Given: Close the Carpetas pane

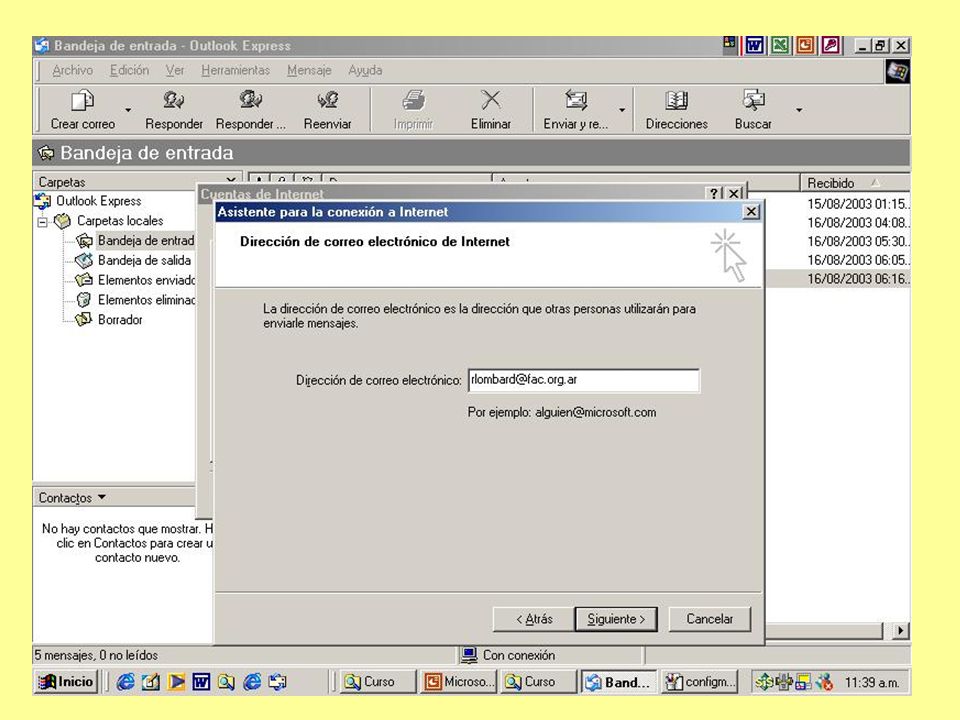Looking at the screenshot, I should point(230,180).
